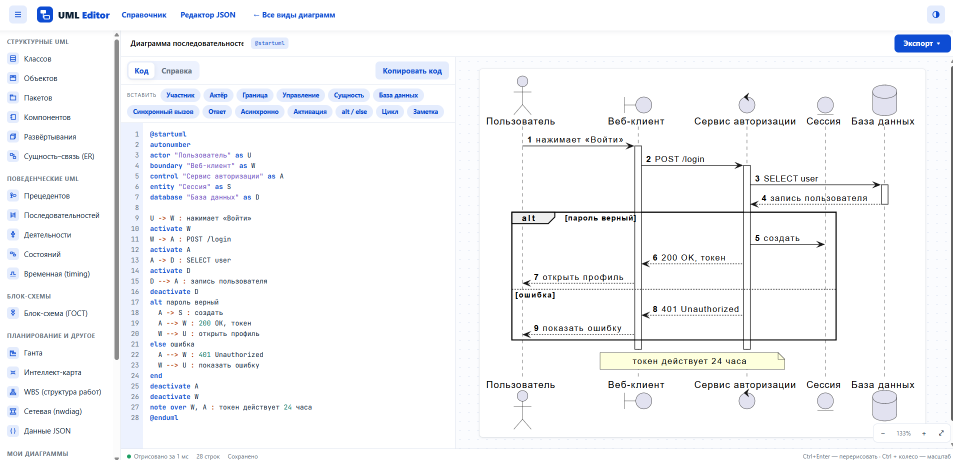953x460 pixels.
Task: Select the Блок-схема (ГОСТ) icon
Action: tap(13, 314)
